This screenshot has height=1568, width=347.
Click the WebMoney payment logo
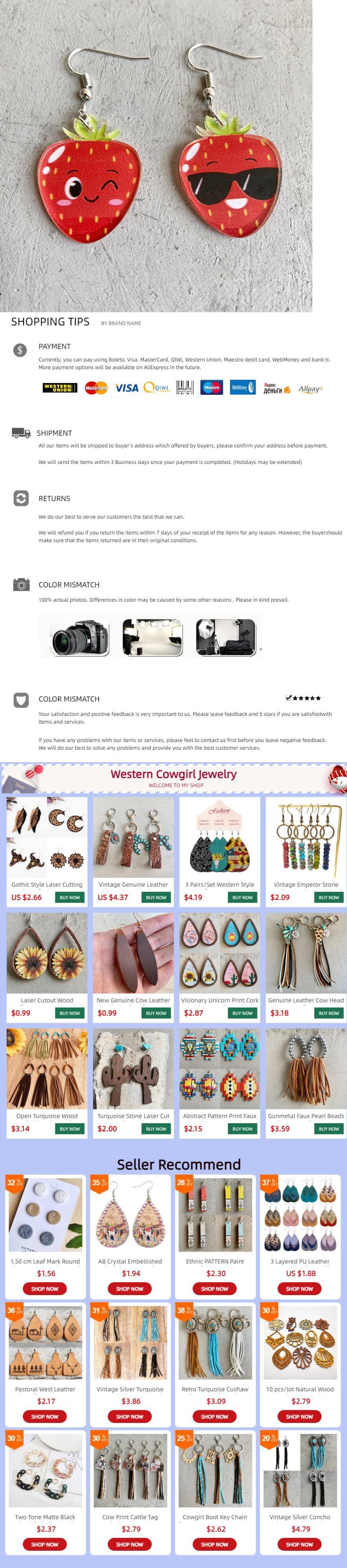242,387
